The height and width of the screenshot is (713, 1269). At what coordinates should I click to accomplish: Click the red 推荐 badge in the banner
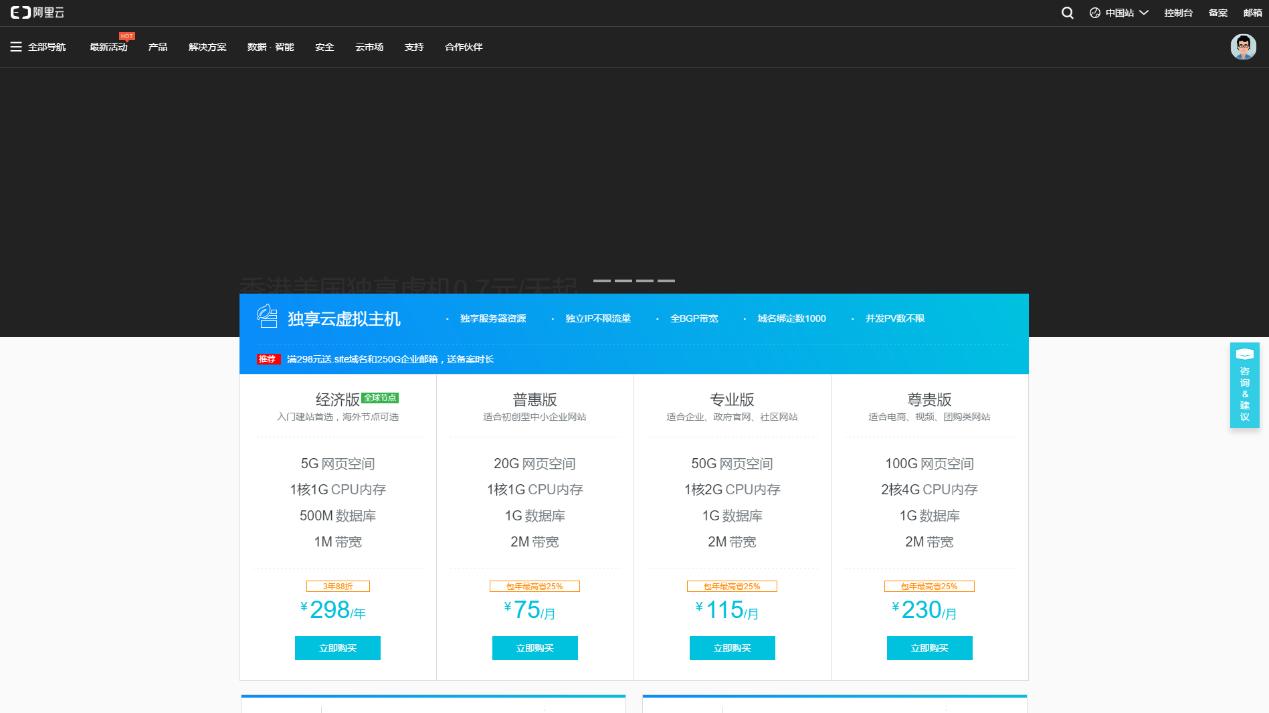pyautogui.click(x=266, y=359)
